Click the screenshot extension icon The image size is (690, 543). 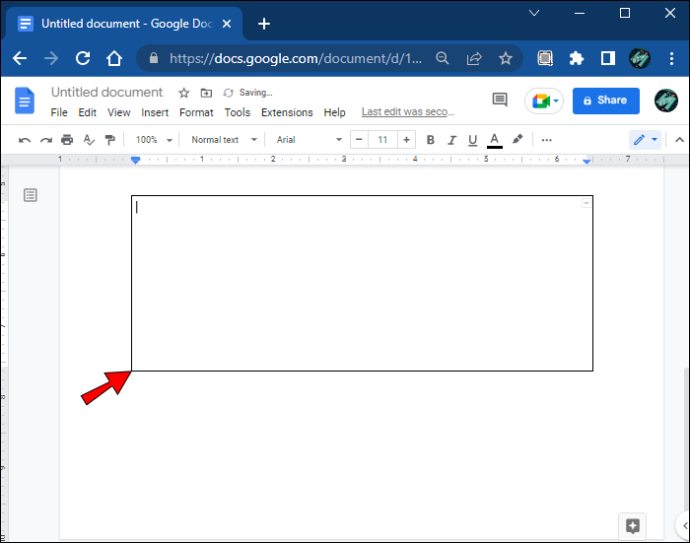(545, 58)
